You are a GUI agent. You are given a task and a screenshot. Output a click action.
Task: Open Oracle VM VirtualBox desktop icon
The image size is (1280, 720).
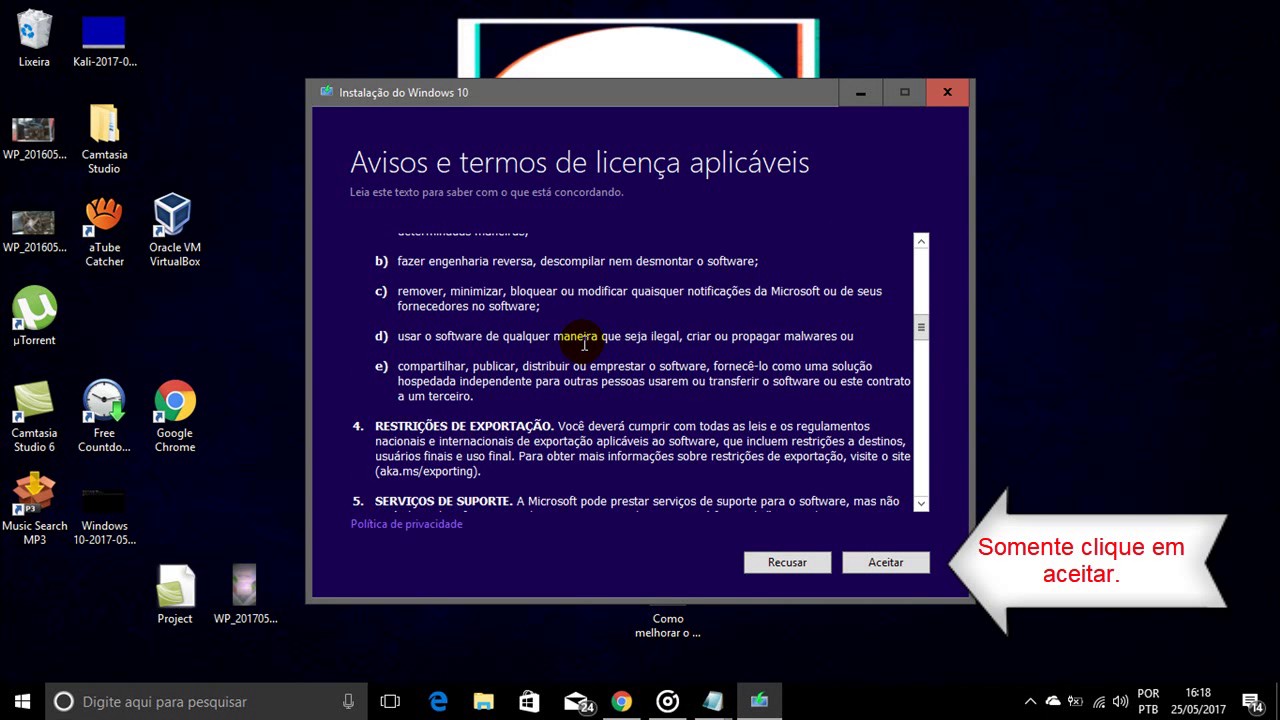[174, 231]
